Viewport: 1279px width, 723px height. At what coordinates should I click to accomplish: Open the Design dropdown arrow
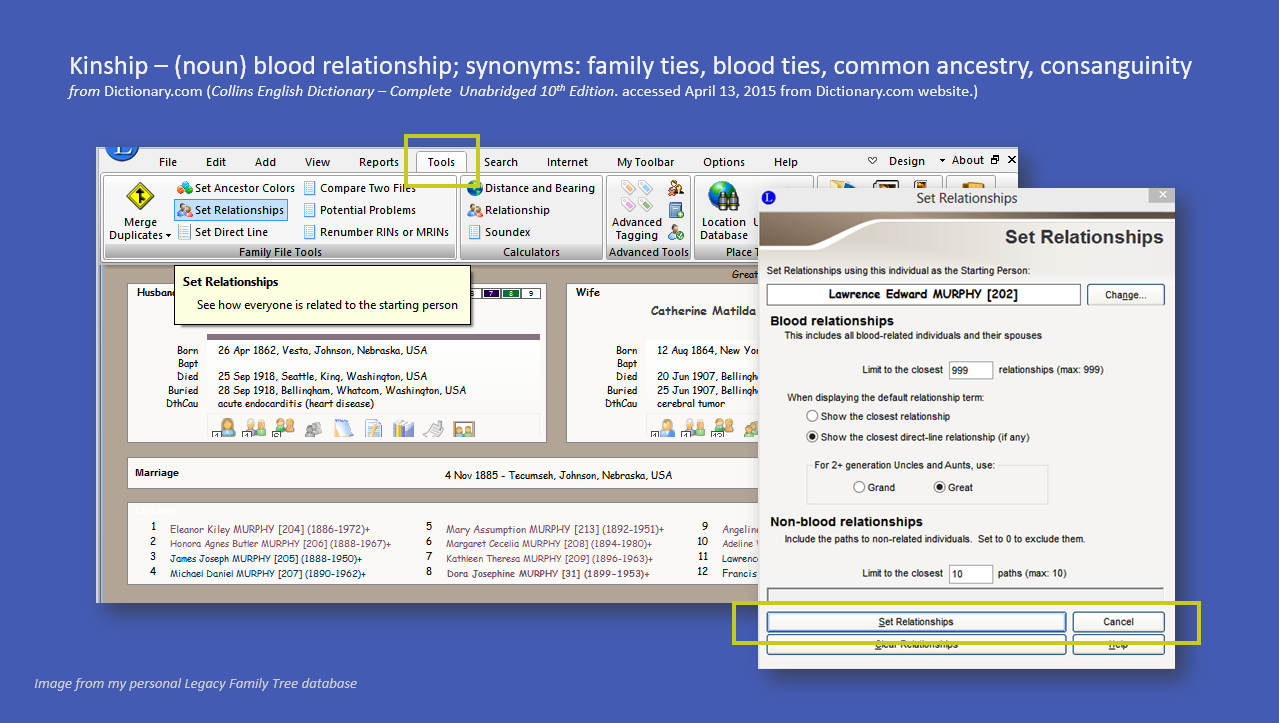click(942, 161)
